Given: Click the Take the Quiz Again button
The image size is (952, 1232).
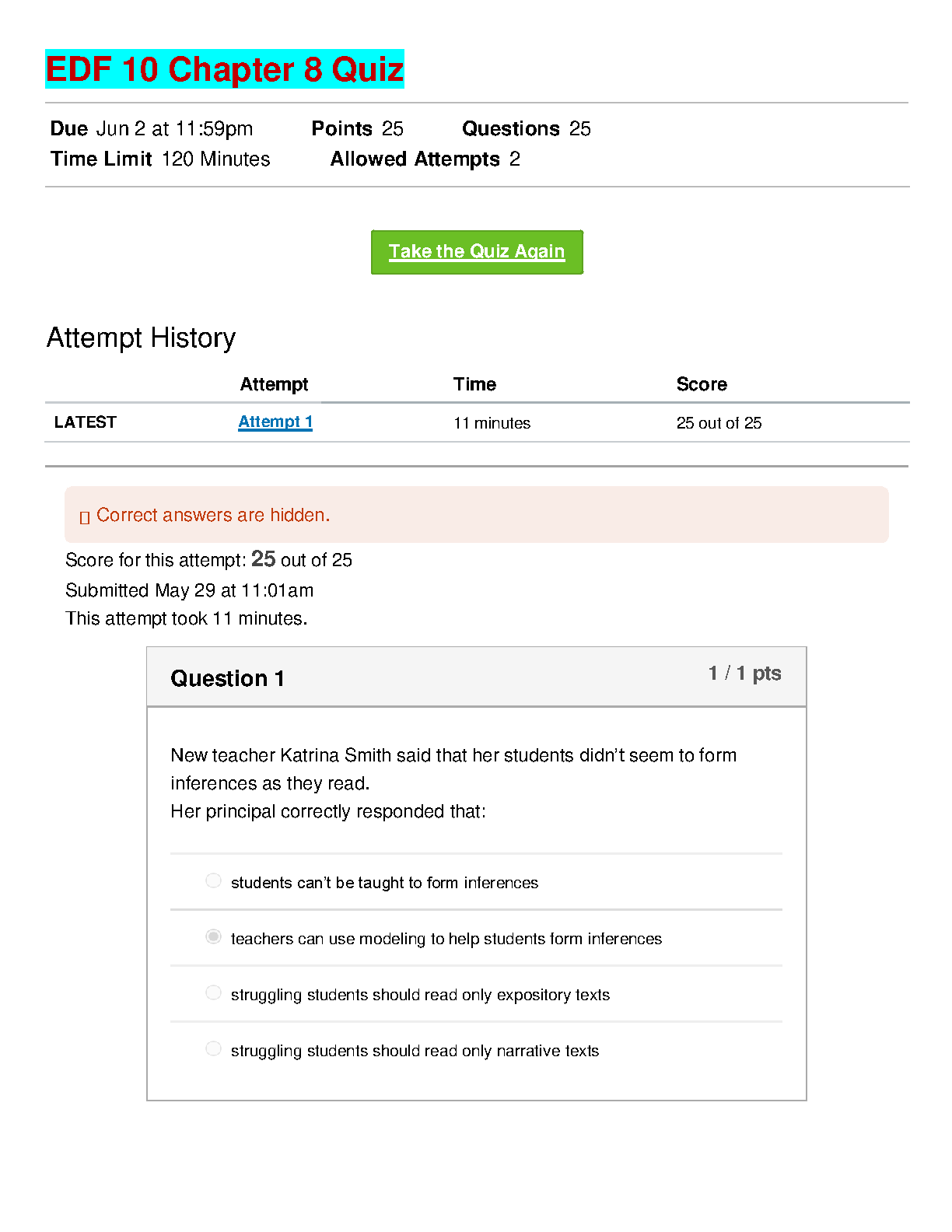Looking at the screenshot, I should point(477,252).
